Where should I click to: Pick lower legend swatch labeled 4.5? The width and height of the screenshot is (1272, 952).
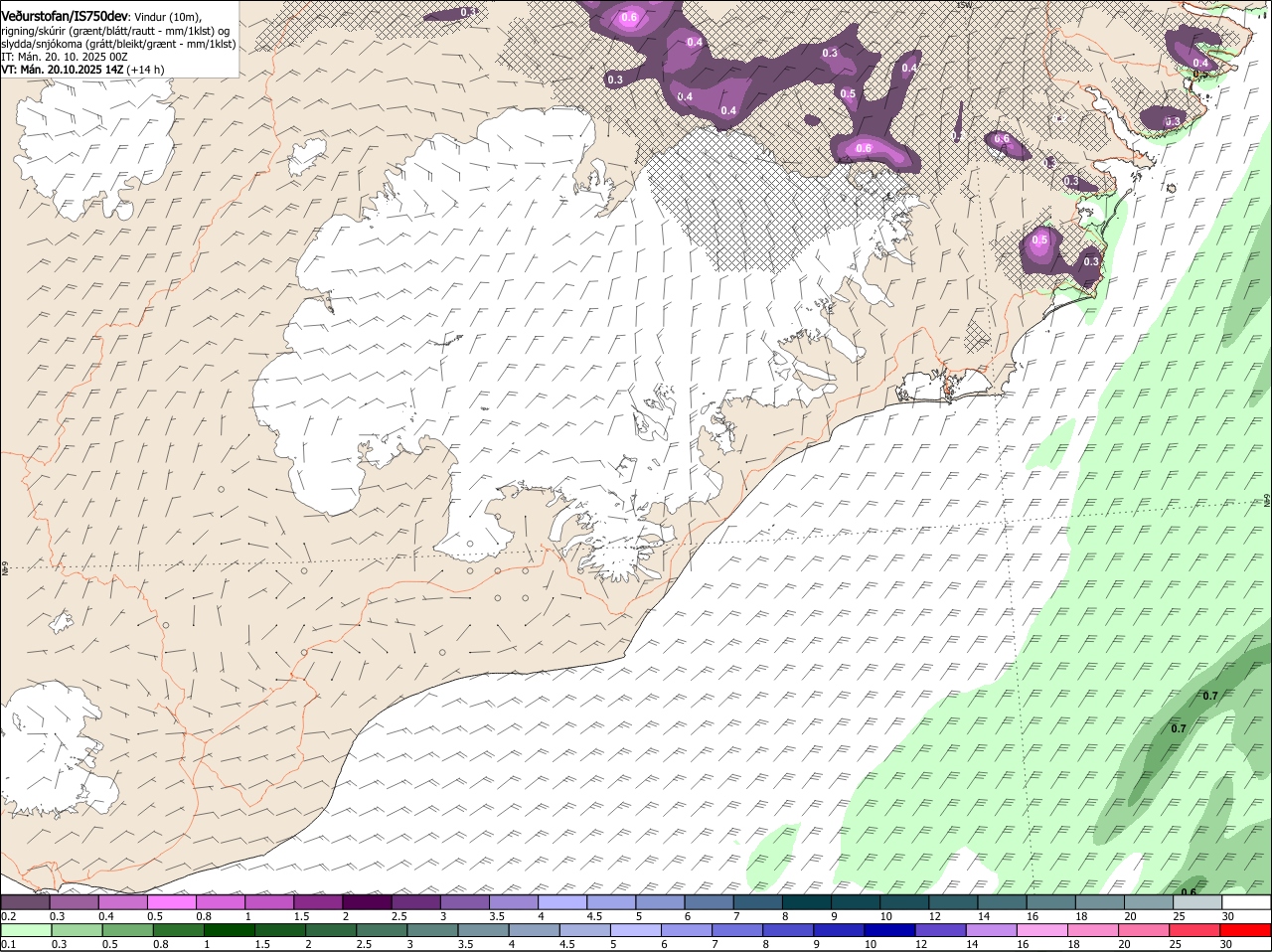[x=586, y=930]
